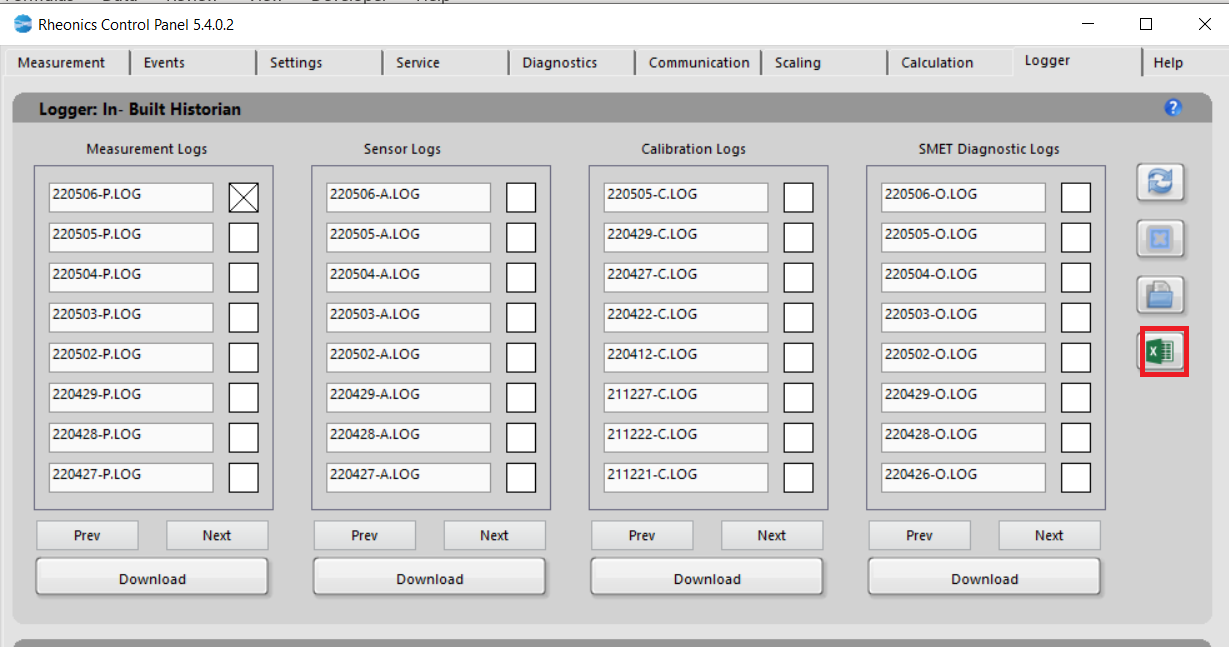Tick the 220429-C.LOG checkbox
The height and width of the screenshot is (647, 1229).
click(798, 238)
